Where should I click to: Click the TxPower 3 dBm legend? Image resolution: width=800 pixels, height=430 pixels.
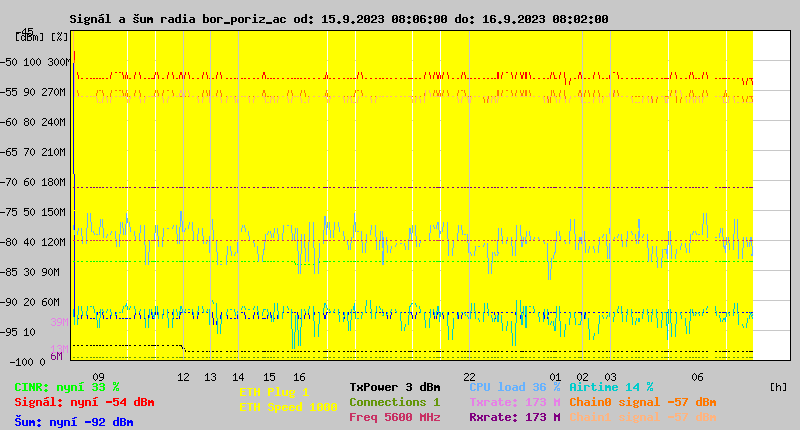[x=394, y=387]
